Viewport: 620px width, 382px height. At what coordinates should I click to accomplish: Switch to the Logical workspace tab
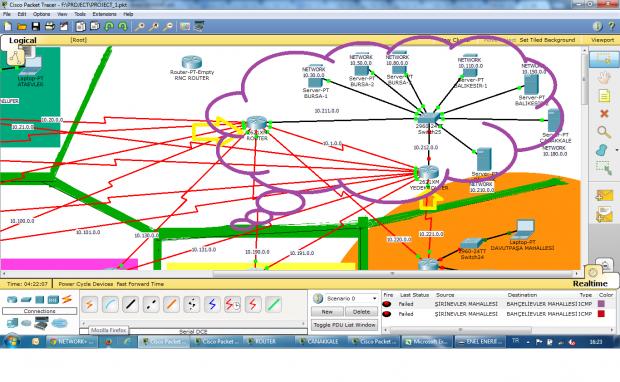[23, 40]
